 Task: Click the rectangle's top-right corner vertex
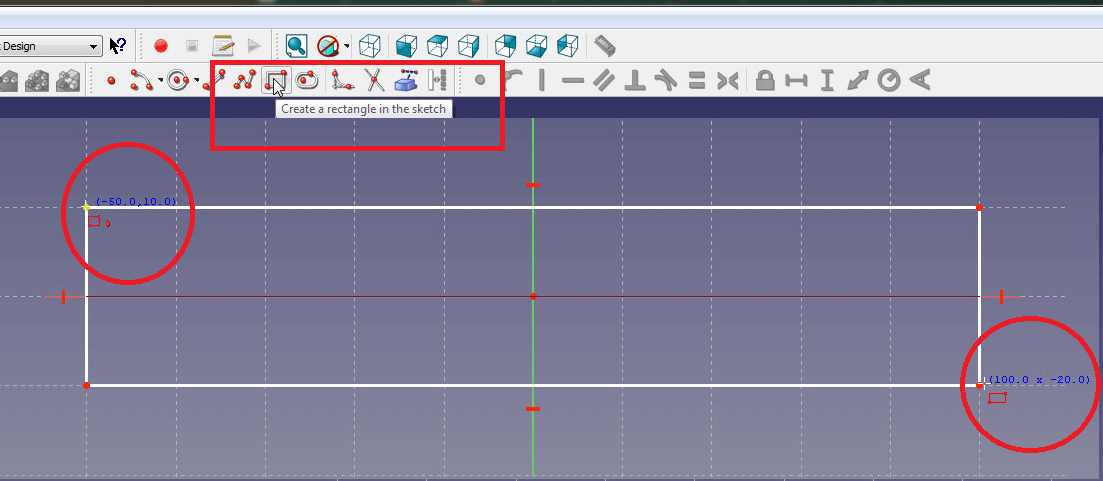(x=979, y=207)
